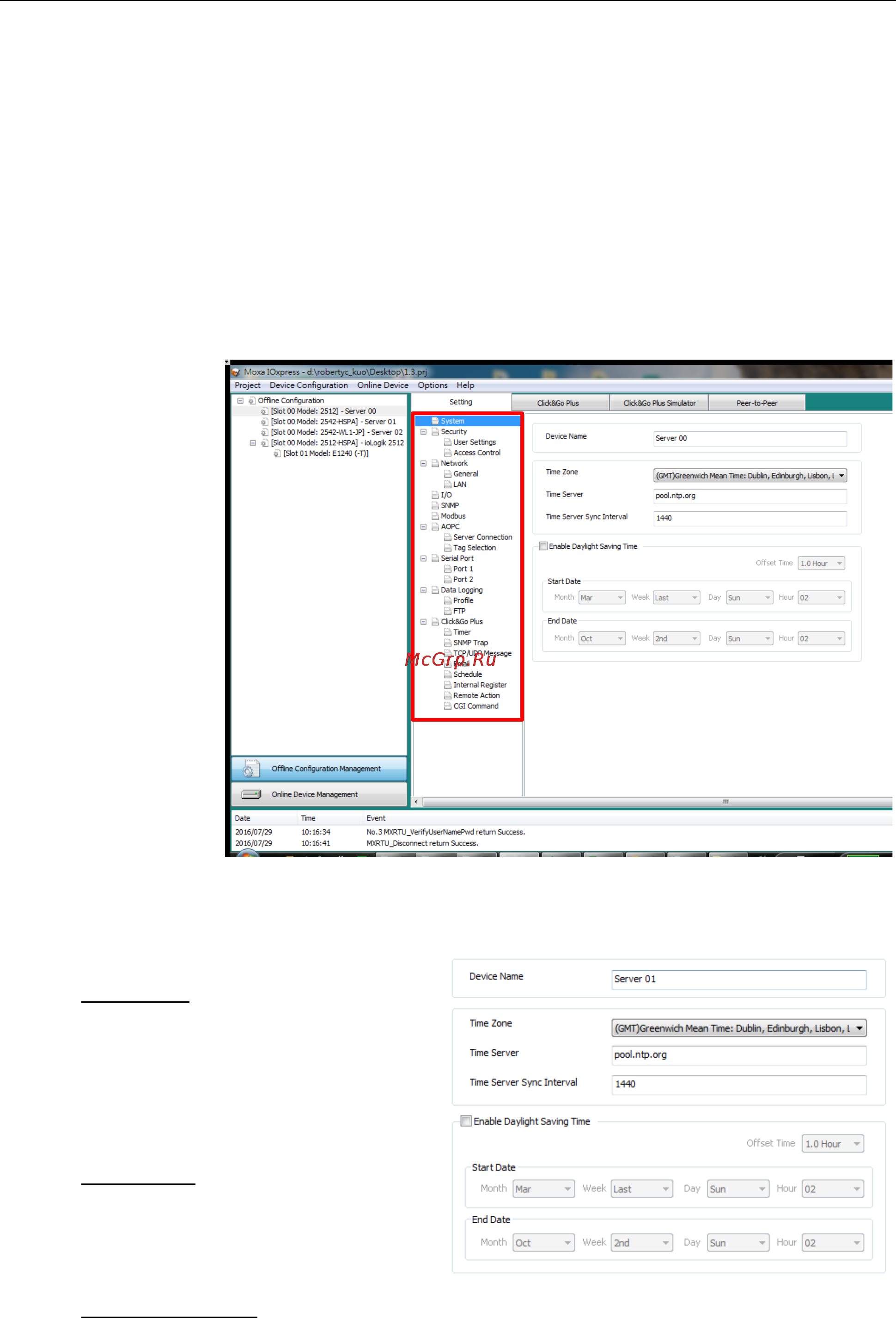This screenshot has width=896, height=1318.
Task: Click the Event column header in log
Action: 376,818
